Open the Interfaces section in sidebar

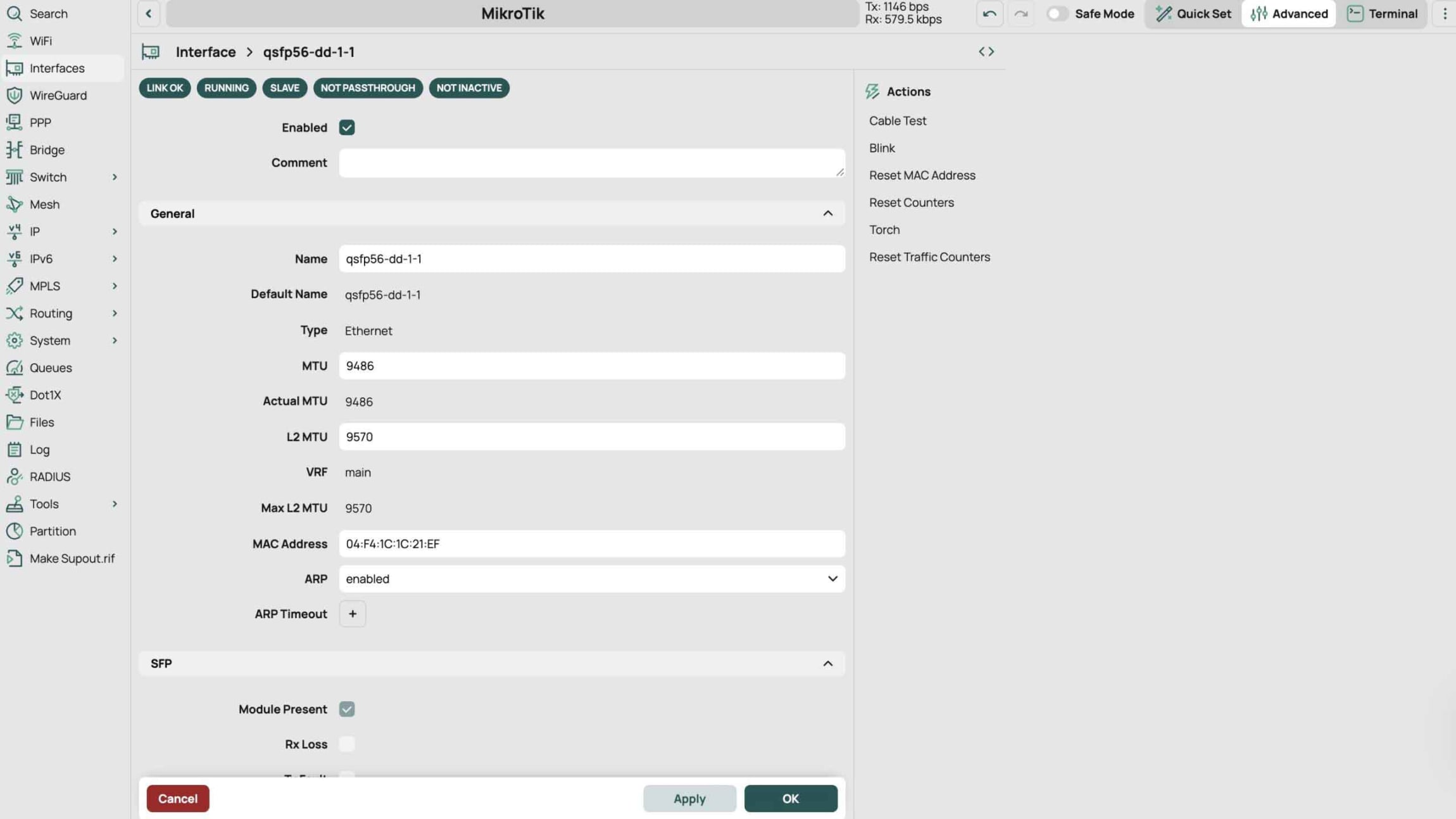56,68
